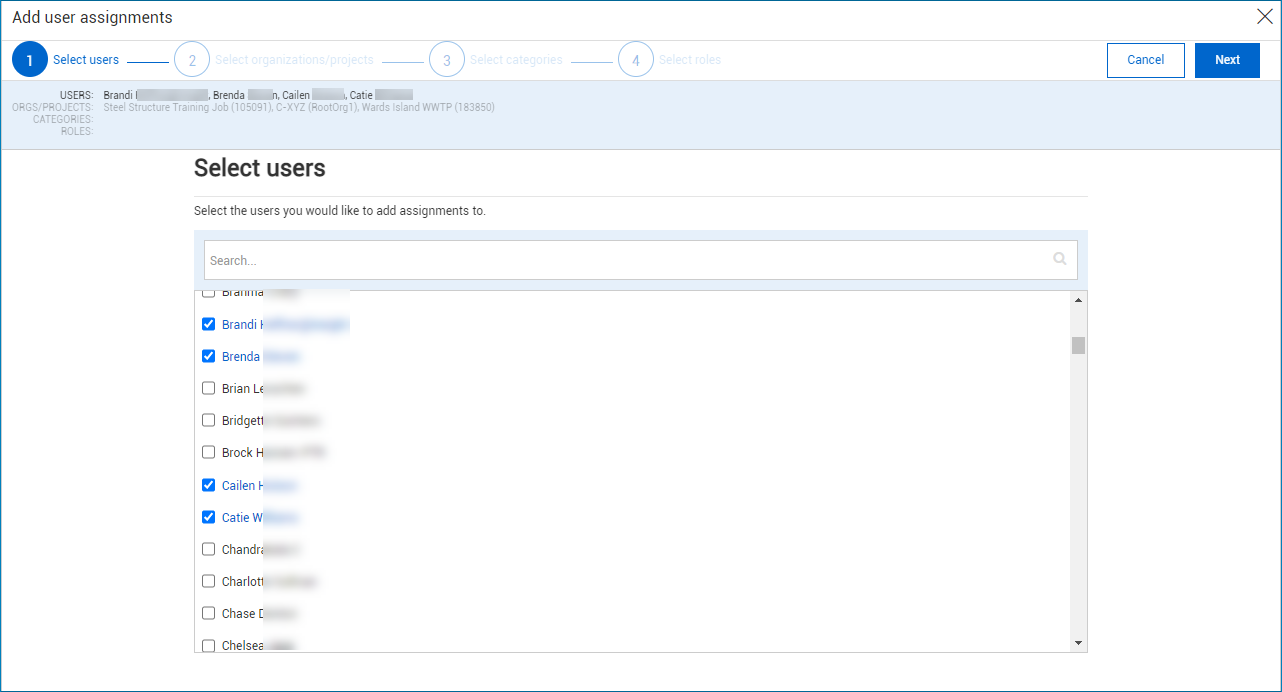Viewport: 1282px width, 692px height.
Task: Check the Brian Le checkbox
Action: point(208,387)
